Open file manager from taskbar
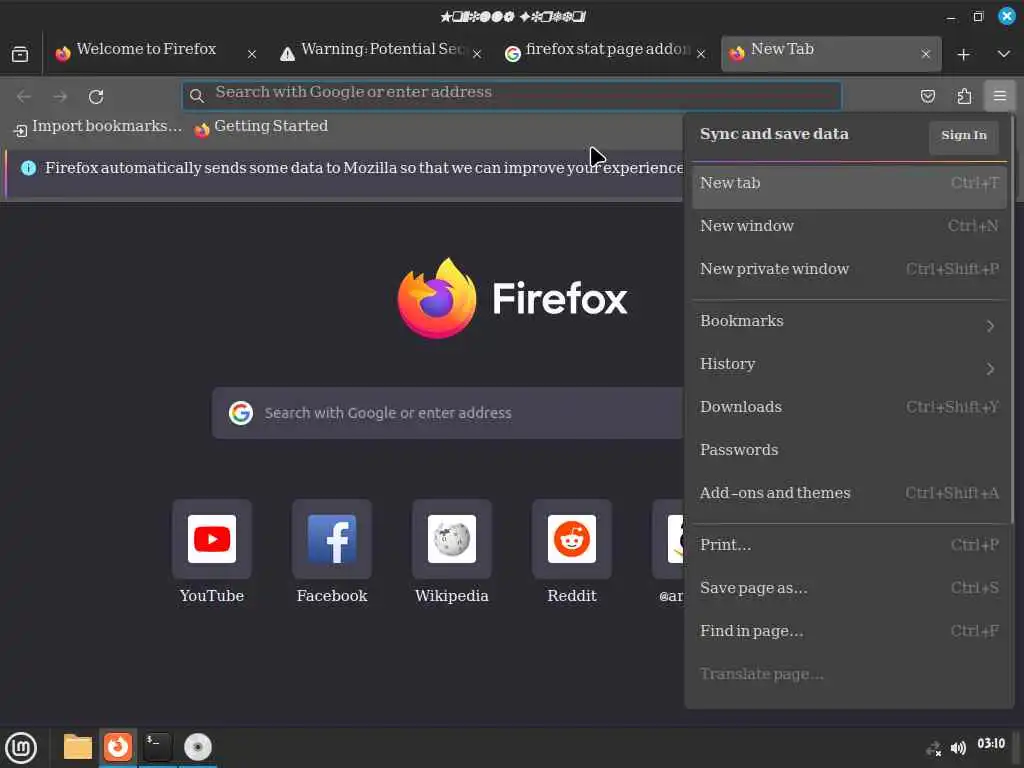The height and width of the screenshot is (768, 1024). (x=78, y=748)
